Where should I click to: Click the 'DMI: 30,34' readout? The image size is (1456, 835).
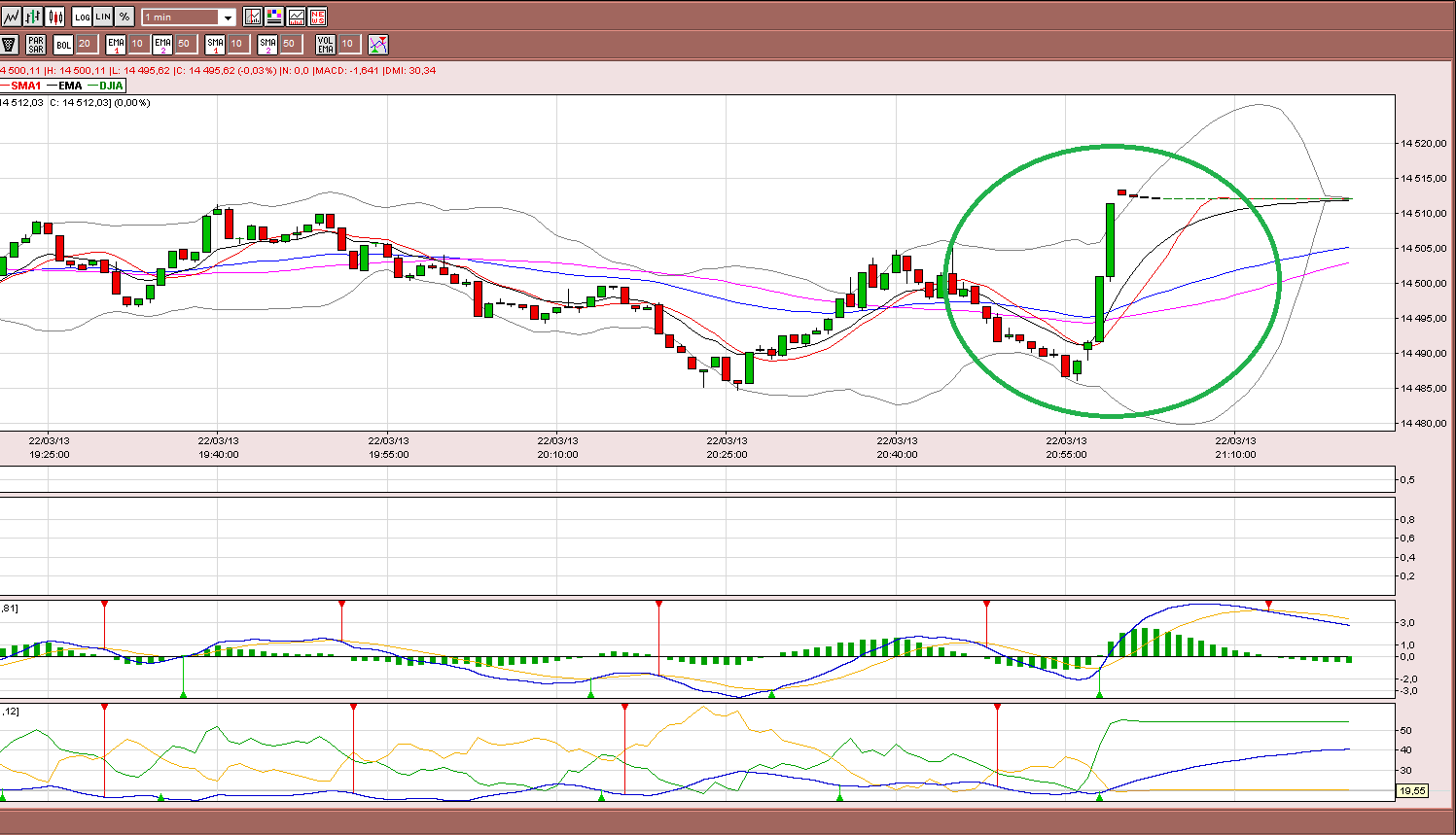pyautogui.click(x=409, y=70)
